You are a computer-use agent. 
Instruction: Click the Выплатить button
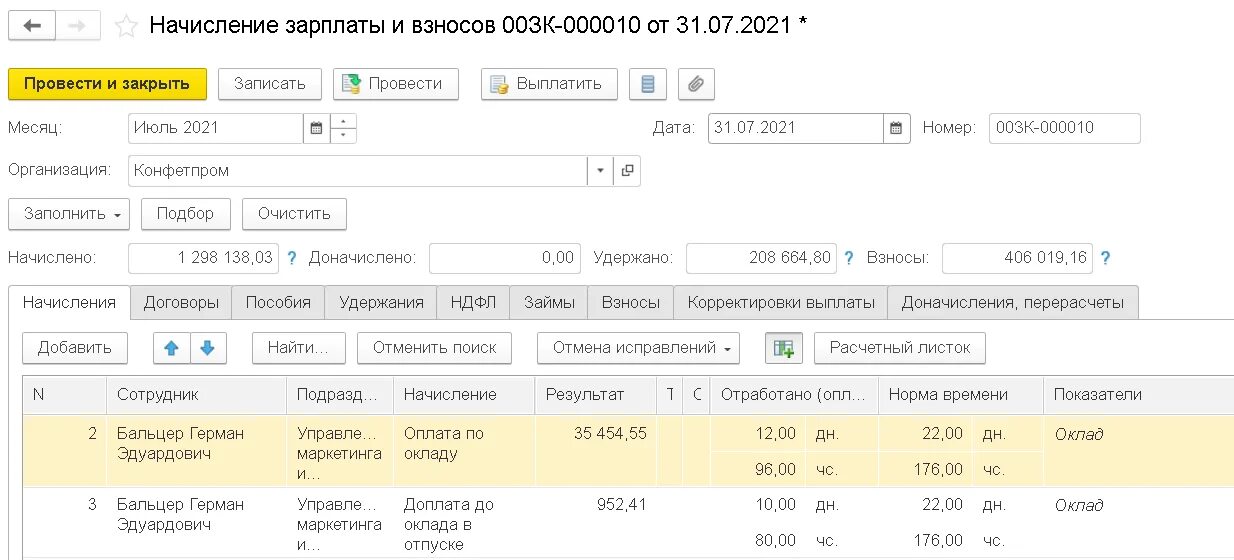[x=549, y=84]
